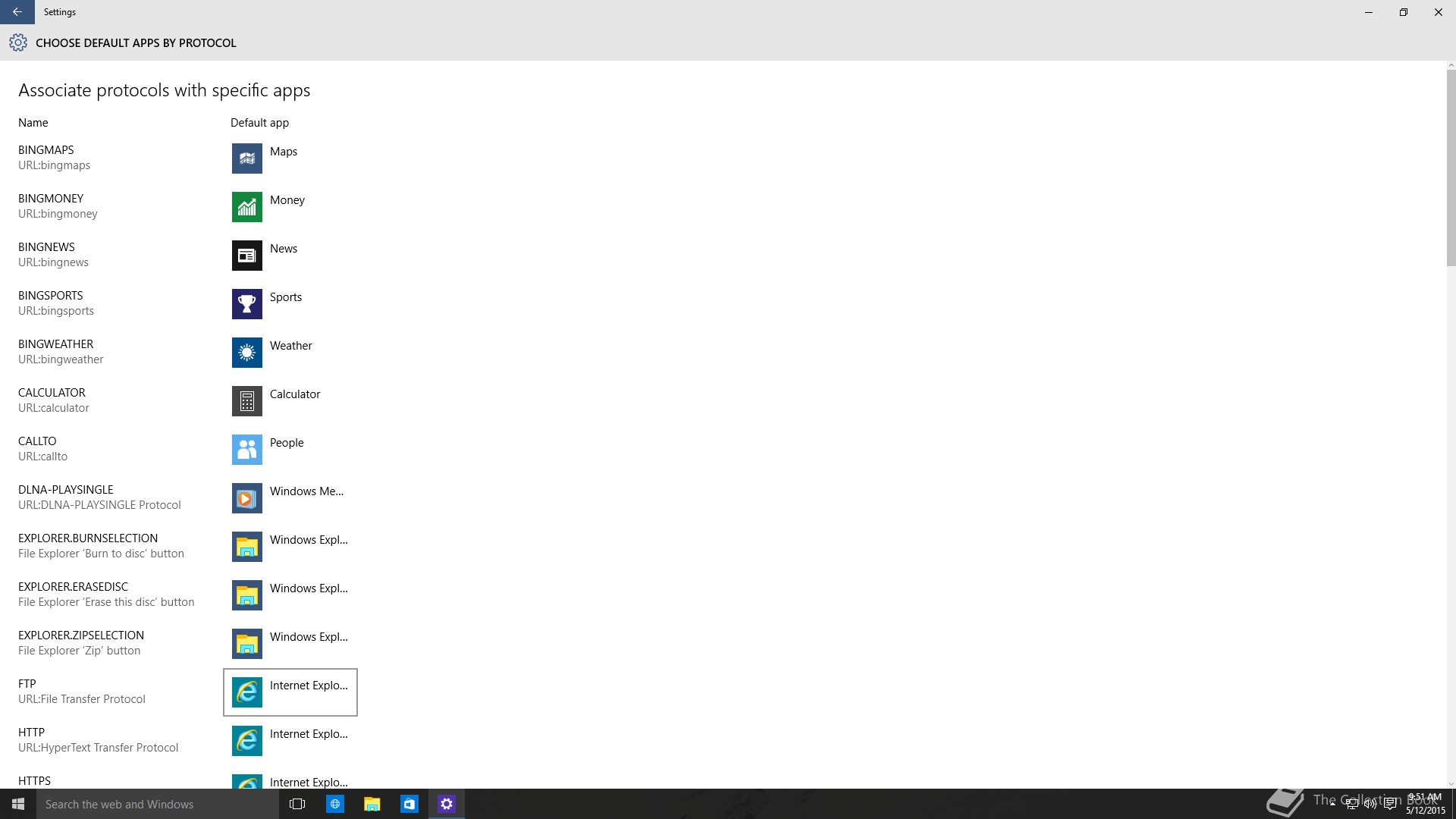The height and width of the screenshot is (819, 1456).
Task: Open the Internet Explorer default for FTP
Action: 290,692
